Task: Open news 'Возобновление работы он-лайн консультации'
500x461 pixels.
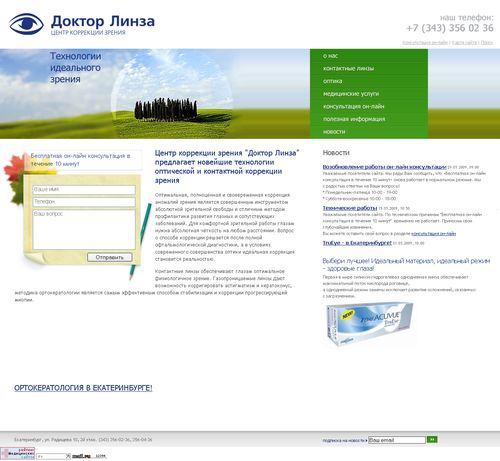Action: (384, 167)
